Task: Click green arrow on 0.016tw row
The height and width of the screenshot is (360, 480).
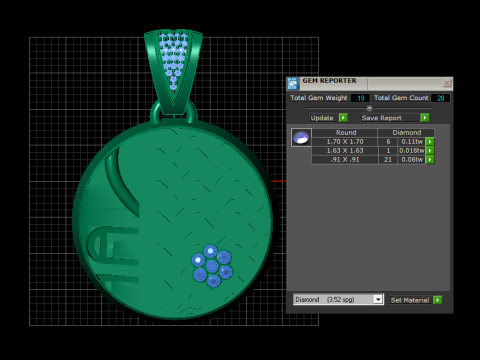Action: [430, 151]
